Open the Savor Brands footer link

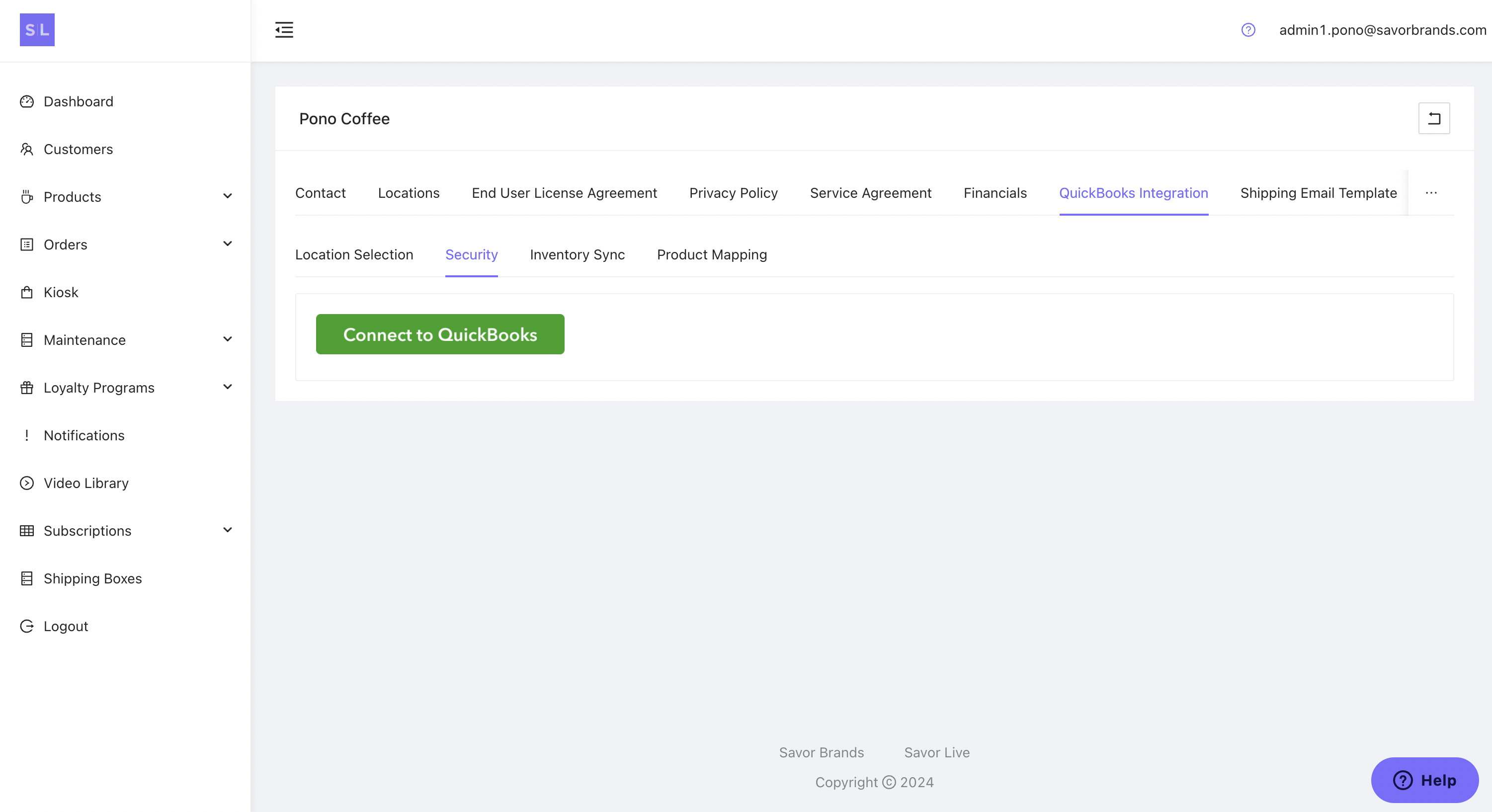821,752
